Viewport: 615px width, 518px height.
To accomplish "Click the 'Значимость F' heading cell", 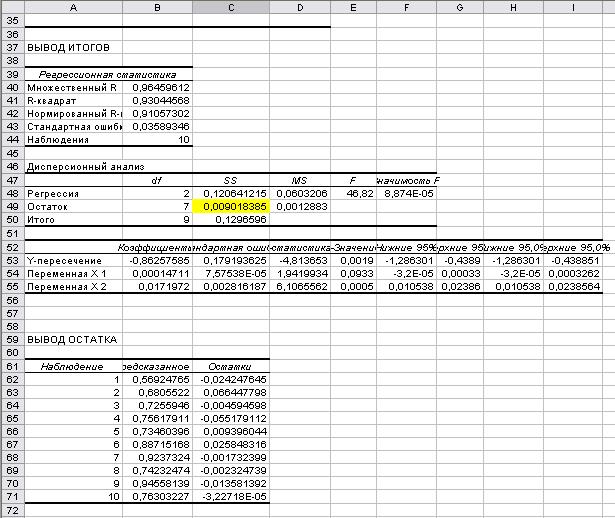I will click(x=406, y=180).
